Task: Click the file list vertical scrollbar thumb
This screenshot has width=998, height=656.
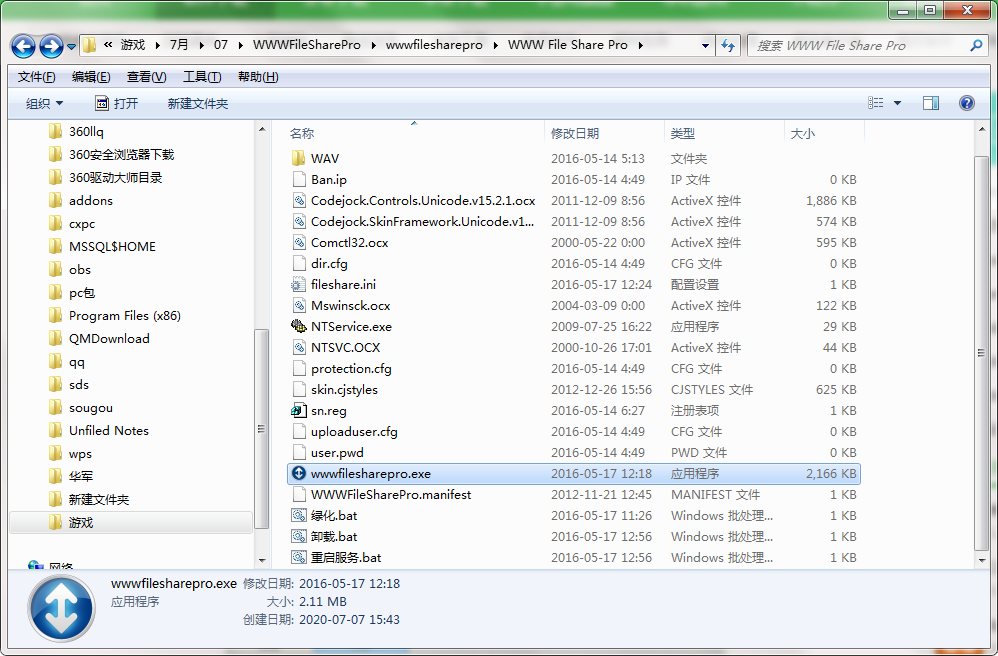Action: coord(981,353)
